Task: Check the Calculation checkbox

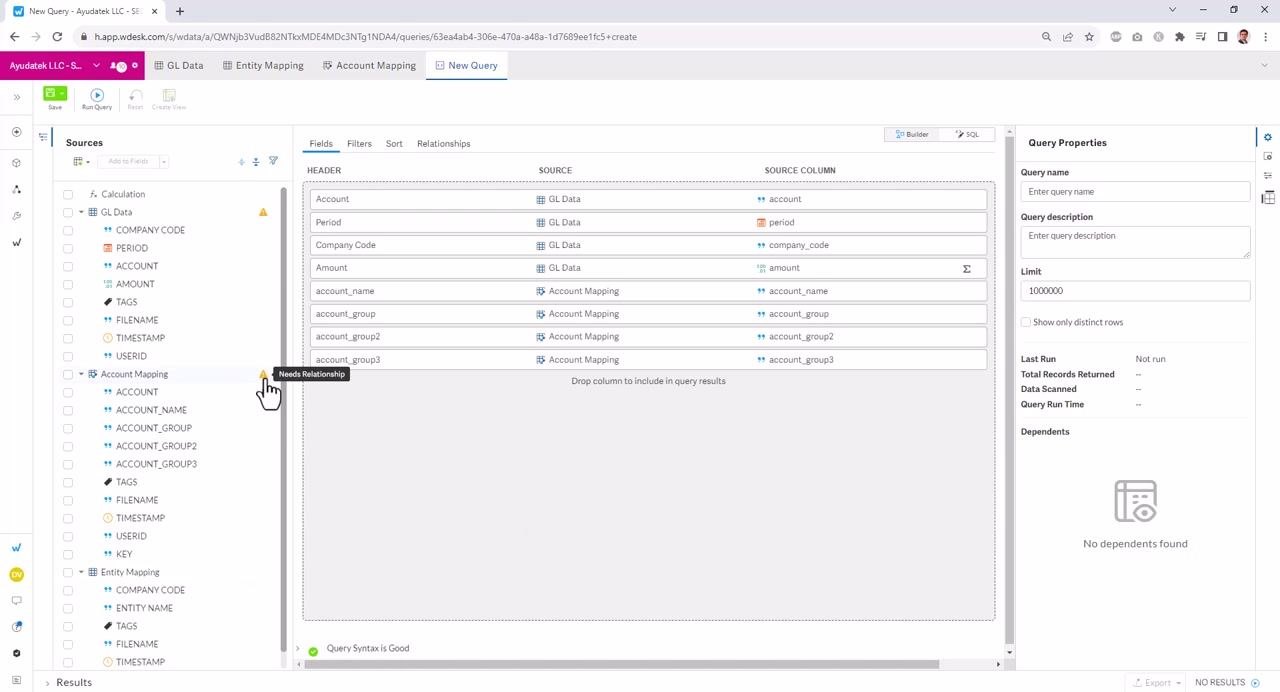Action: click(68, 194)
